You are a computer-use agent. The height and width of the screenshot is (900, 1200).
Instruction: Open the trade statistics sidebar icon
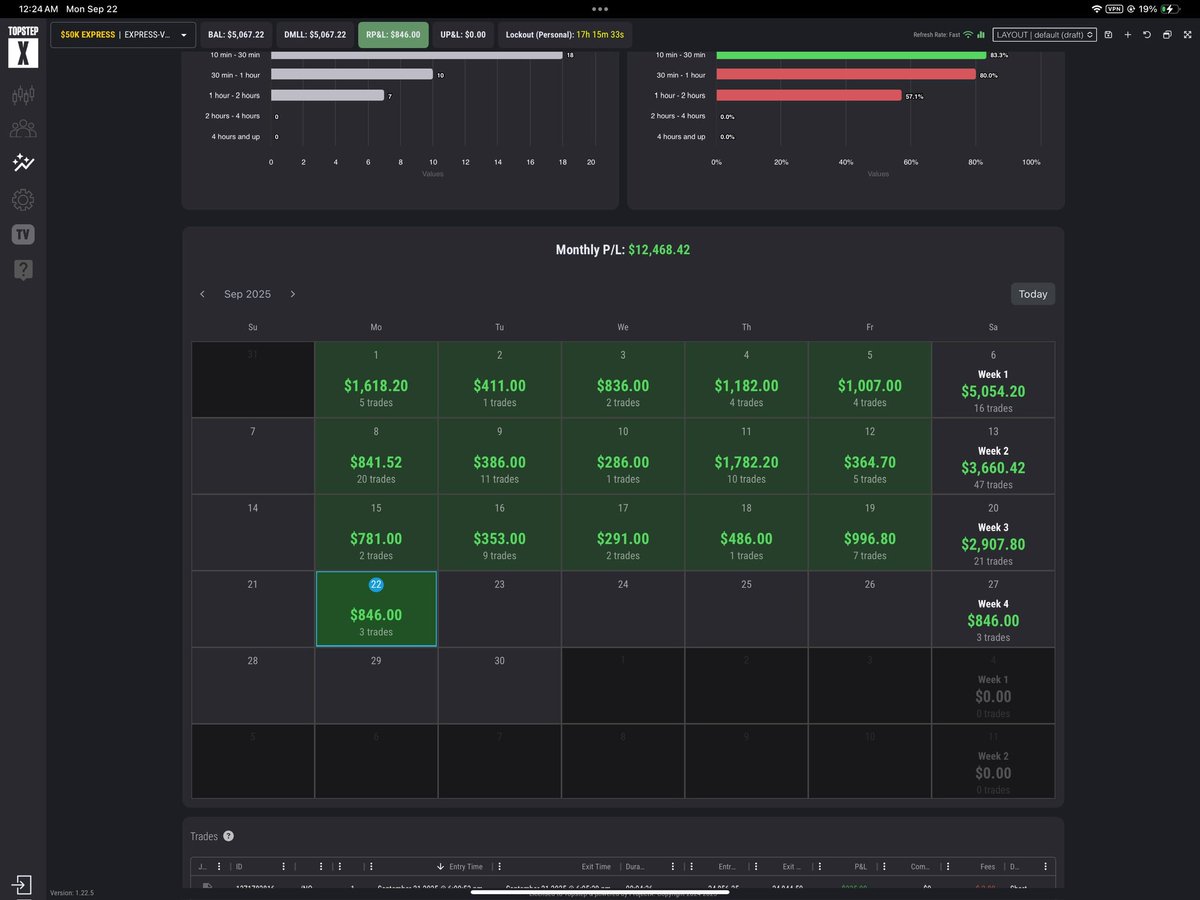point(23,163)
